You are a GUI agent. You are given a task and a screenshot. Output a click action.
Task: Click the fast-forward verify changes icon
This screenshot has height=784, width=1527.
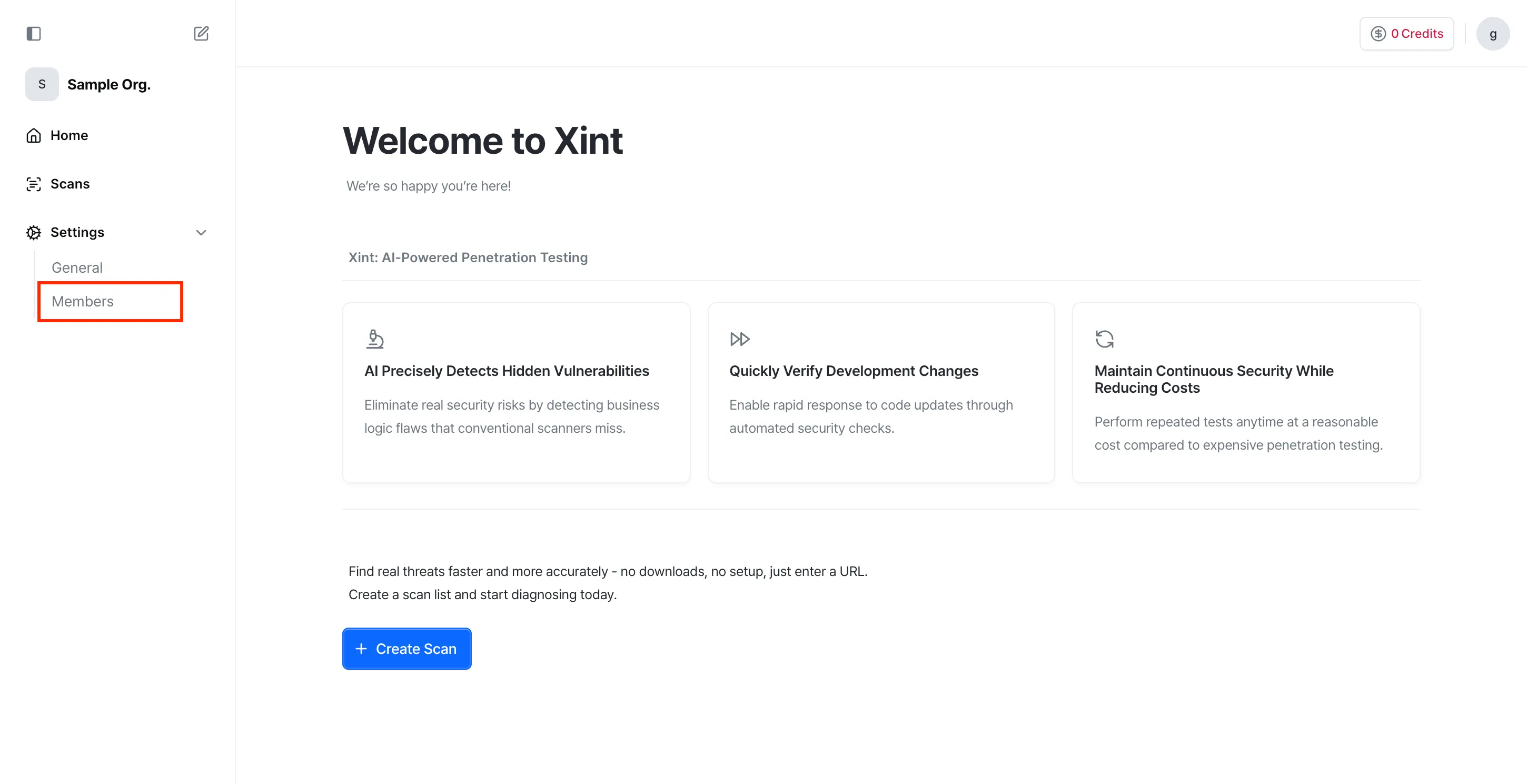point(739,339)
